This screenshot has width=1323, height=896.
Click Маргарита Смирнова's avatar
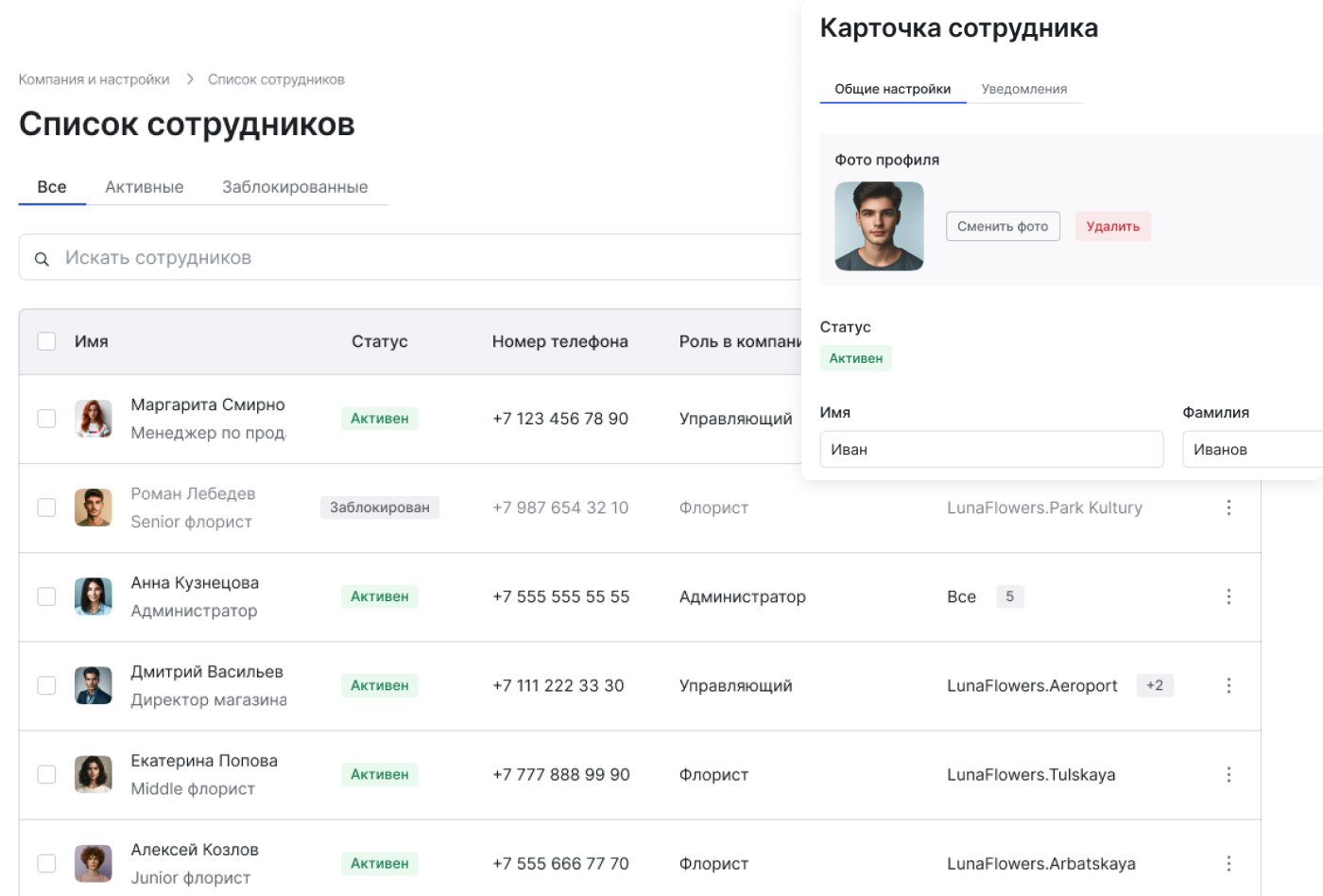click(94, 419)
